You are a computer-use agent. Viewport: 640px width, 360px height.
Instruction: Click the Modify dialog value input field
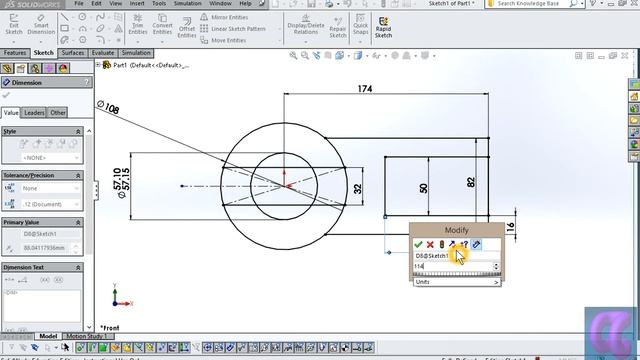(x=453, y=266)
